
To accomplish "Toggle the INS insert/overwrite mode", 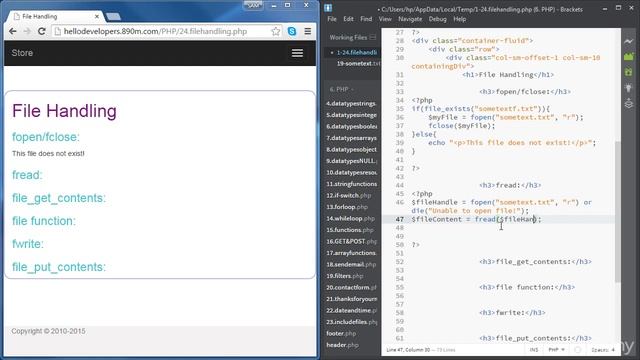I will tap(534, 350).
